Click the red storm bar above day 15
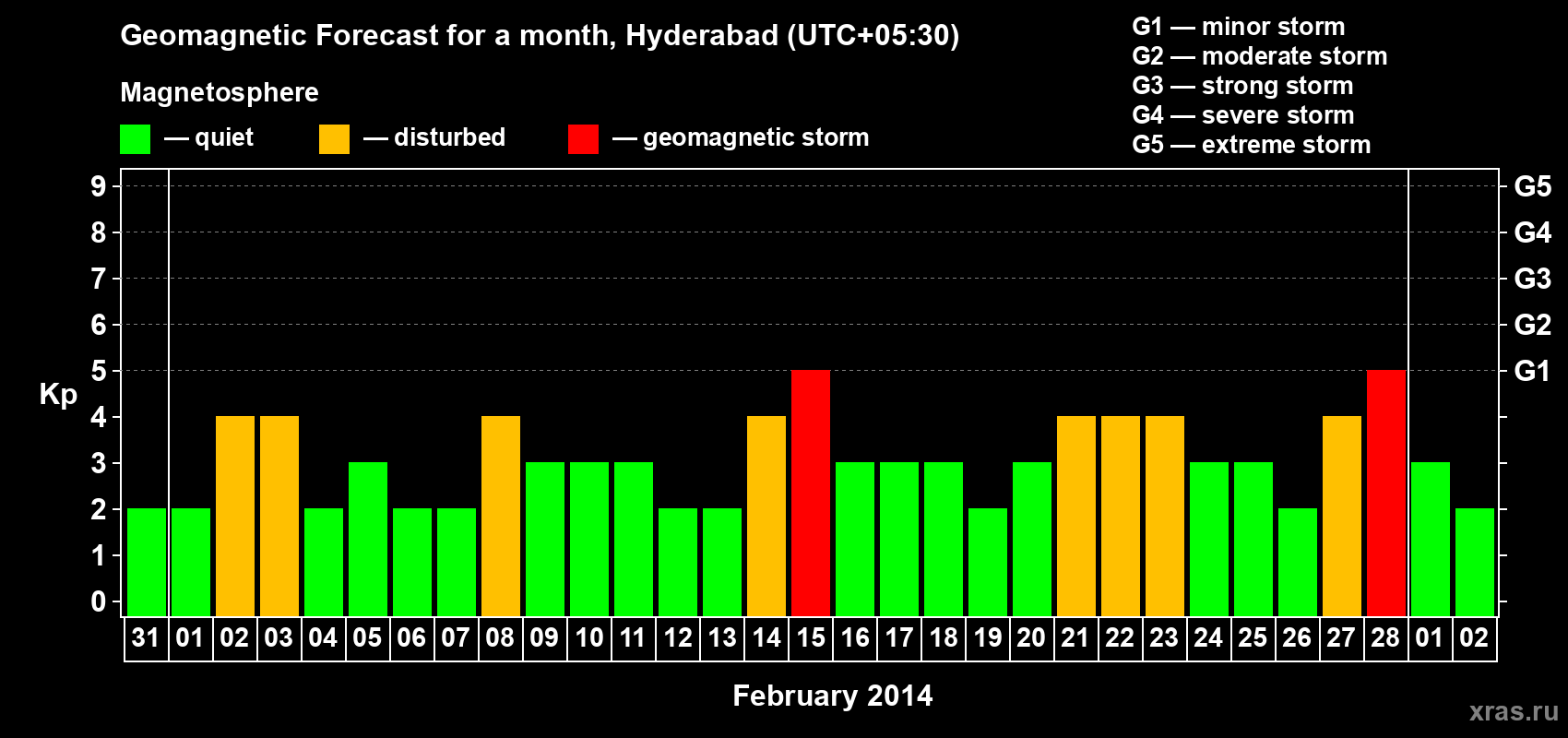The height and width of the screenshot is (738, 1568). point(811,494)
